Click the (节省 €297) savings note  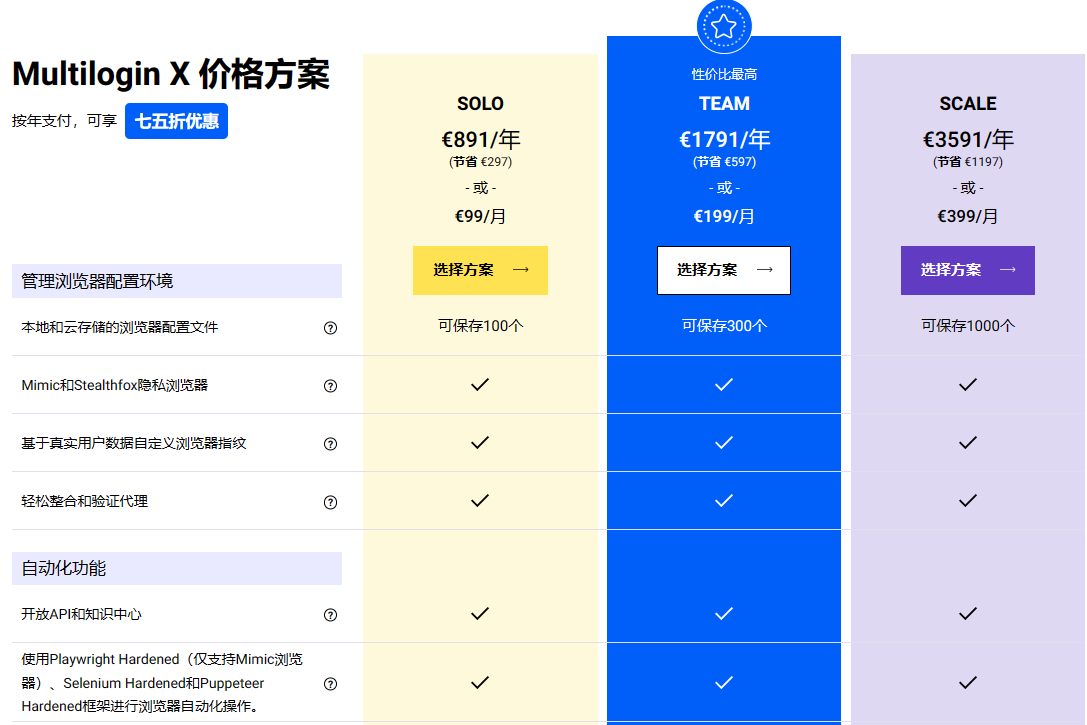(x=480, y=162)
